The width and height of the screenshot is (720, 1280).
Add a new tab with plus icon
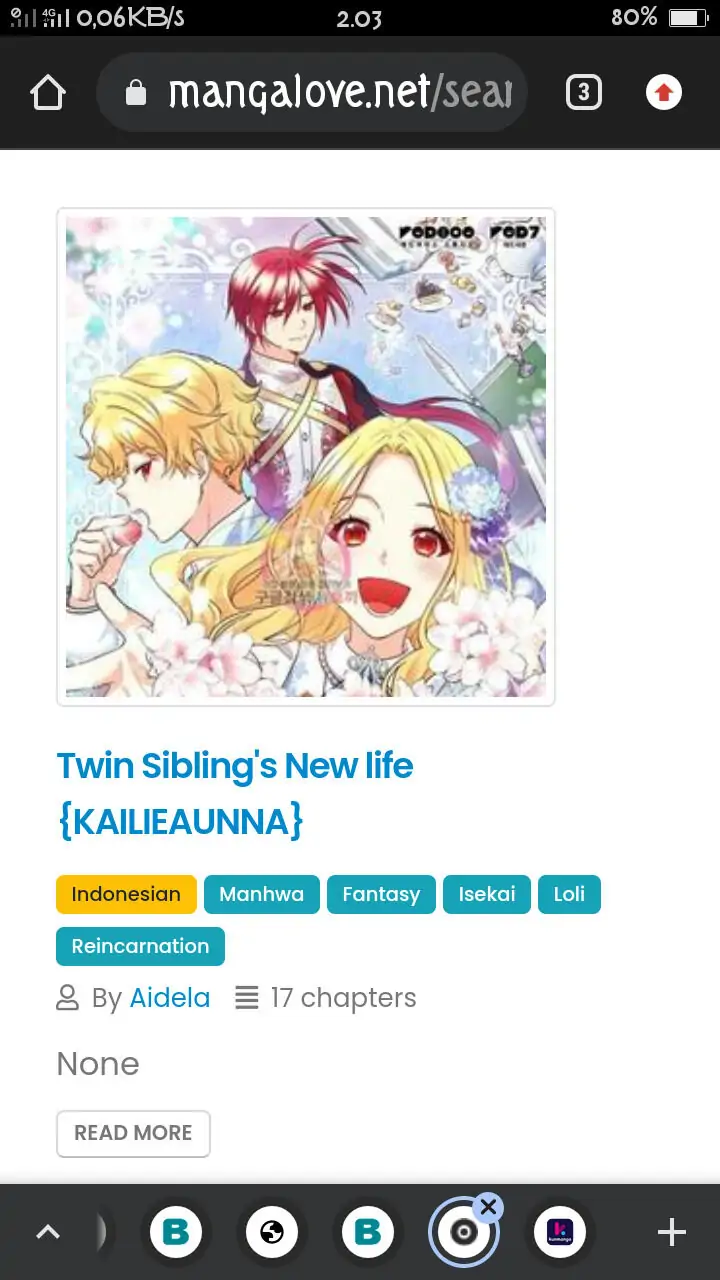pyautogui.click(x=672, y=1232)
